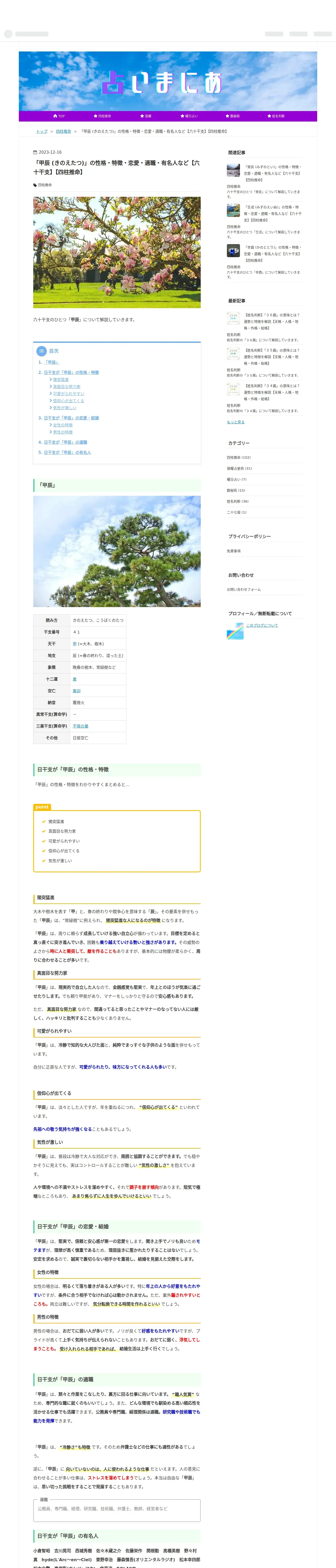336x1568 pixels.
Task: Click the 目次 list icon in the table of contents
Action: coord(41,351)
